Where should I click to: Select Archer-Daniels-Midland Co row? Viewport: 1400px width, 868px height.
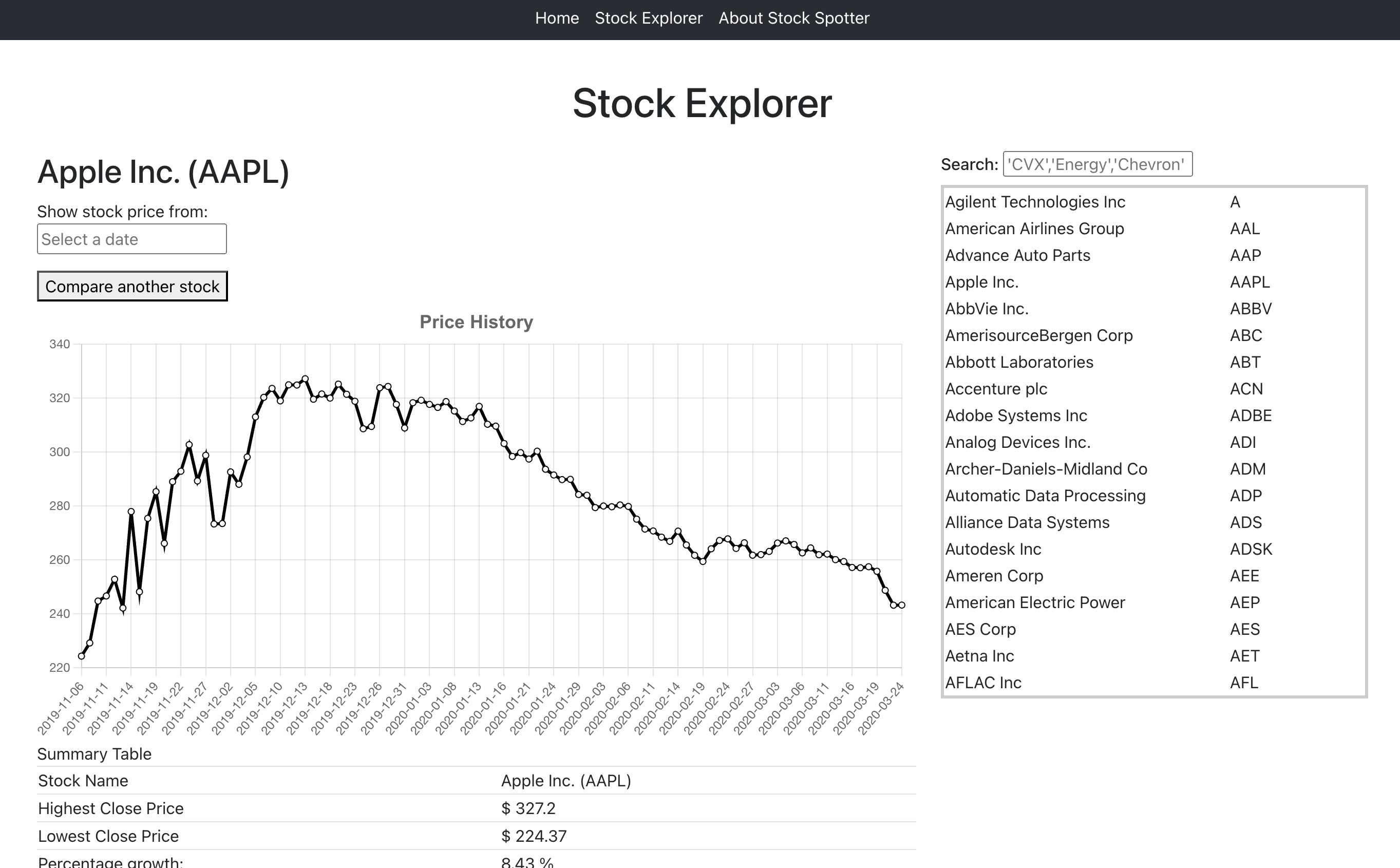(1045, 469)
